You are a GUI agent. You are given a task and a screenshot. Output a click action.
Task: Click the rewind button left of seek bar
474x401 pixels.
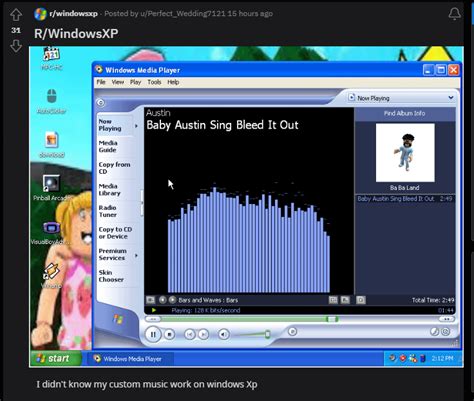(x=153, y=319)
